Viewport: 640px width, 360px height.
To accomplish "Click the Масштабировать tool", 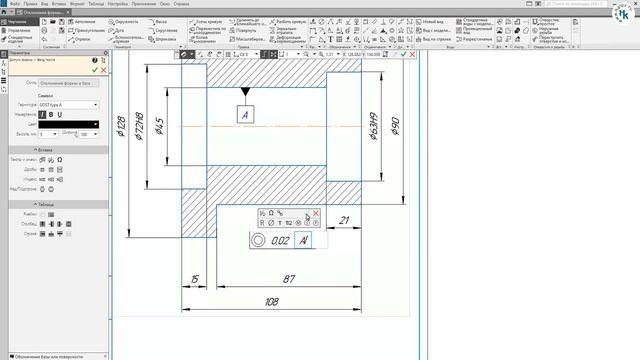I will point(247,40).
